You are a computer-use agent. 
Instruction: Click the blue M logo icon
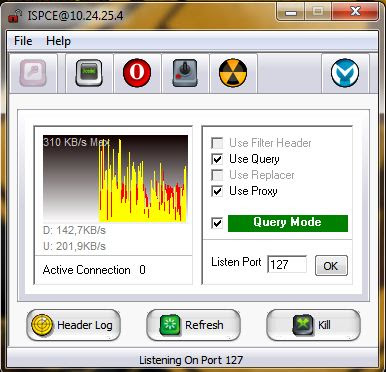345,73
